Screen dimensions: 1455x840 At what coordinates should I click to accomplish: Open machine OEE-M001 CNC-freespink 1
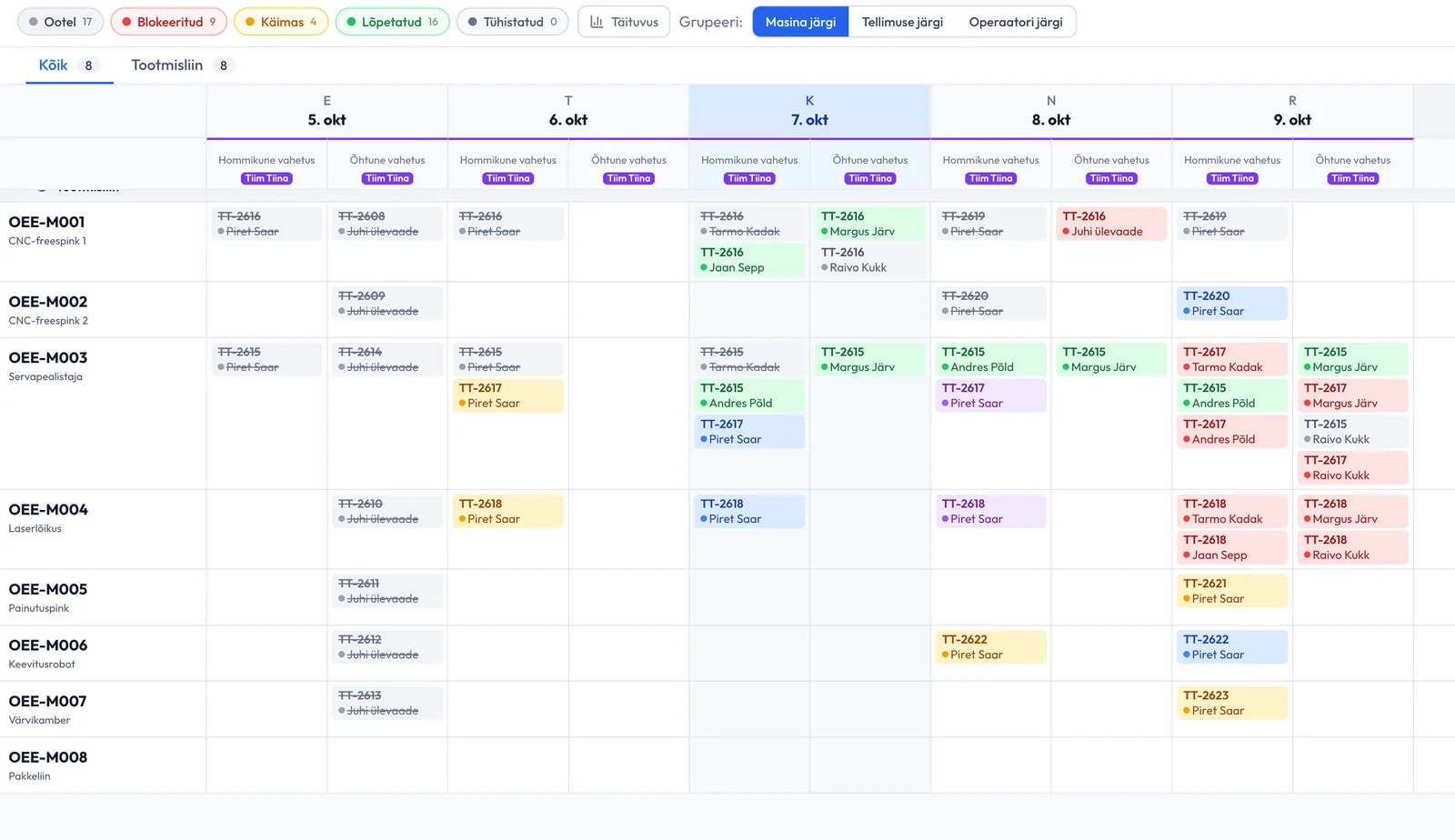(103, 242)
